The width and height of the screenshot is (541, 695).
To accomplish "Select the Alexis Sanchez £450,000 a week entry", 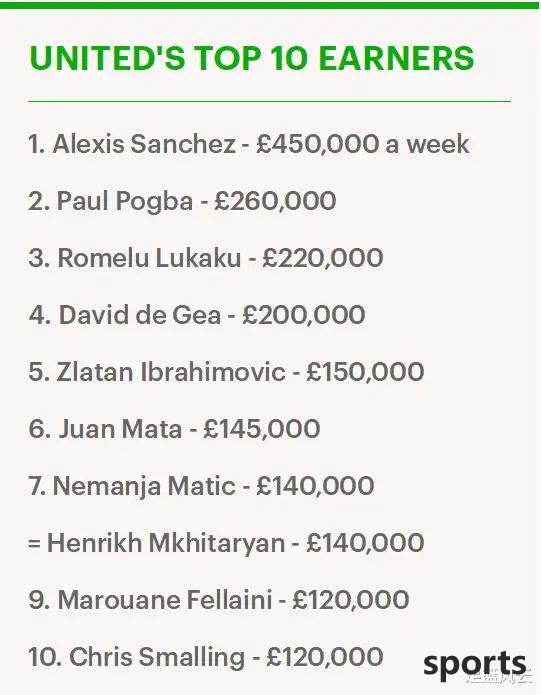I will 249,144.
